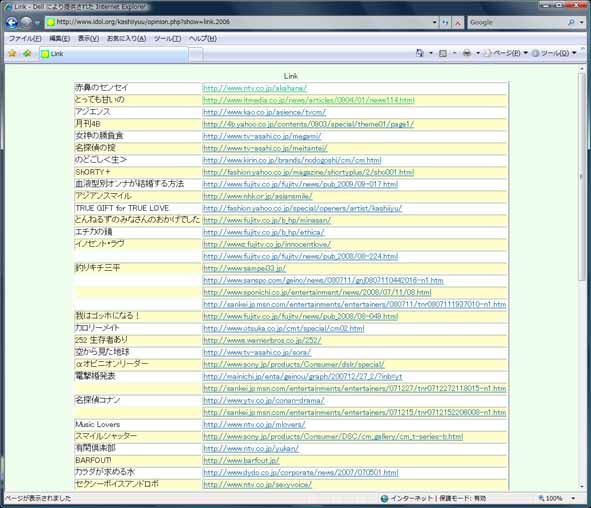This screenshot has width=591, height=508.
Task: Click the TRUE GIFT for TRUE LOVE title
Action: point(122,208)
